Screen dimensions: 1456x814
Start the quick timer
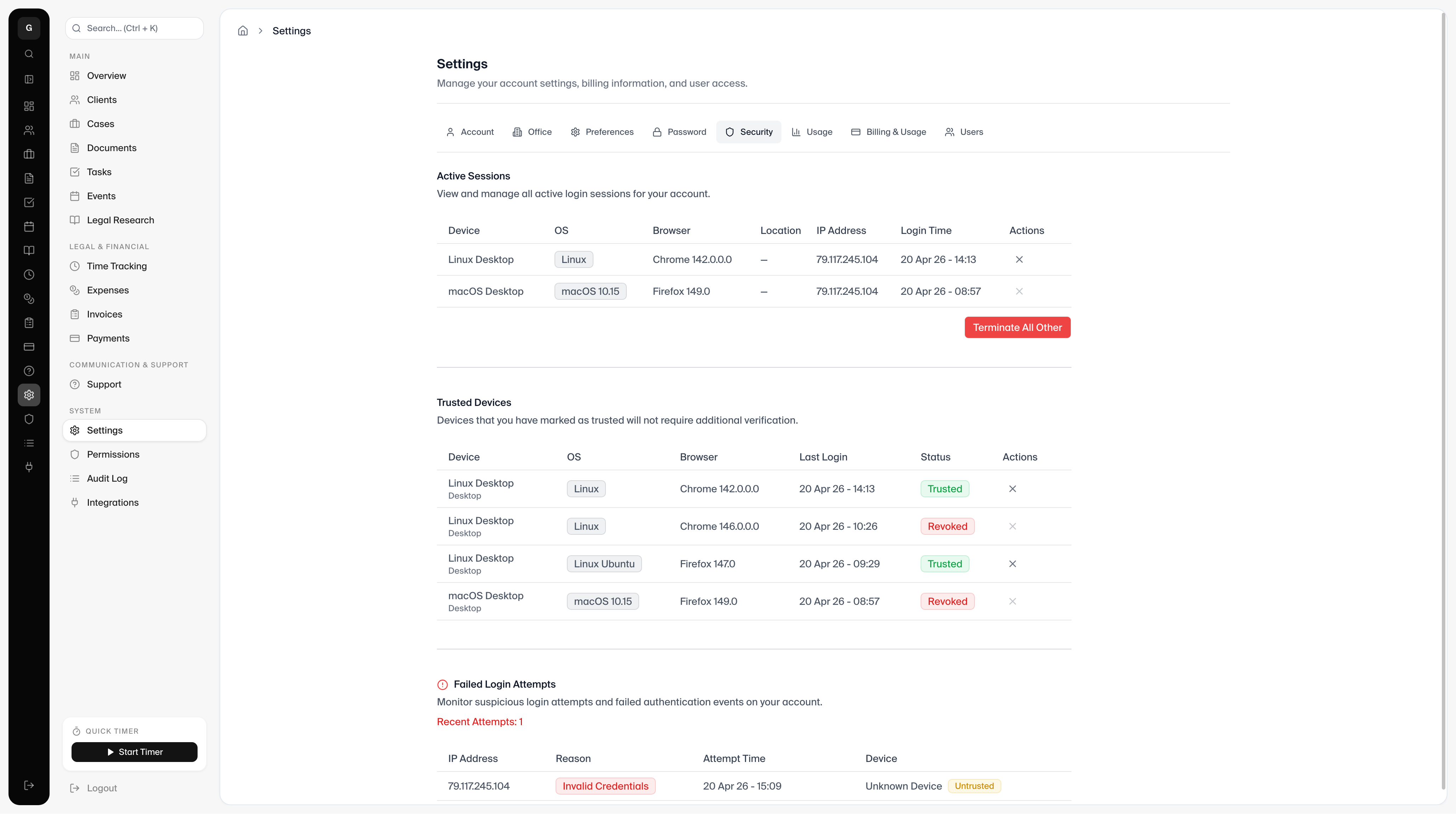[x=134, y=752]
